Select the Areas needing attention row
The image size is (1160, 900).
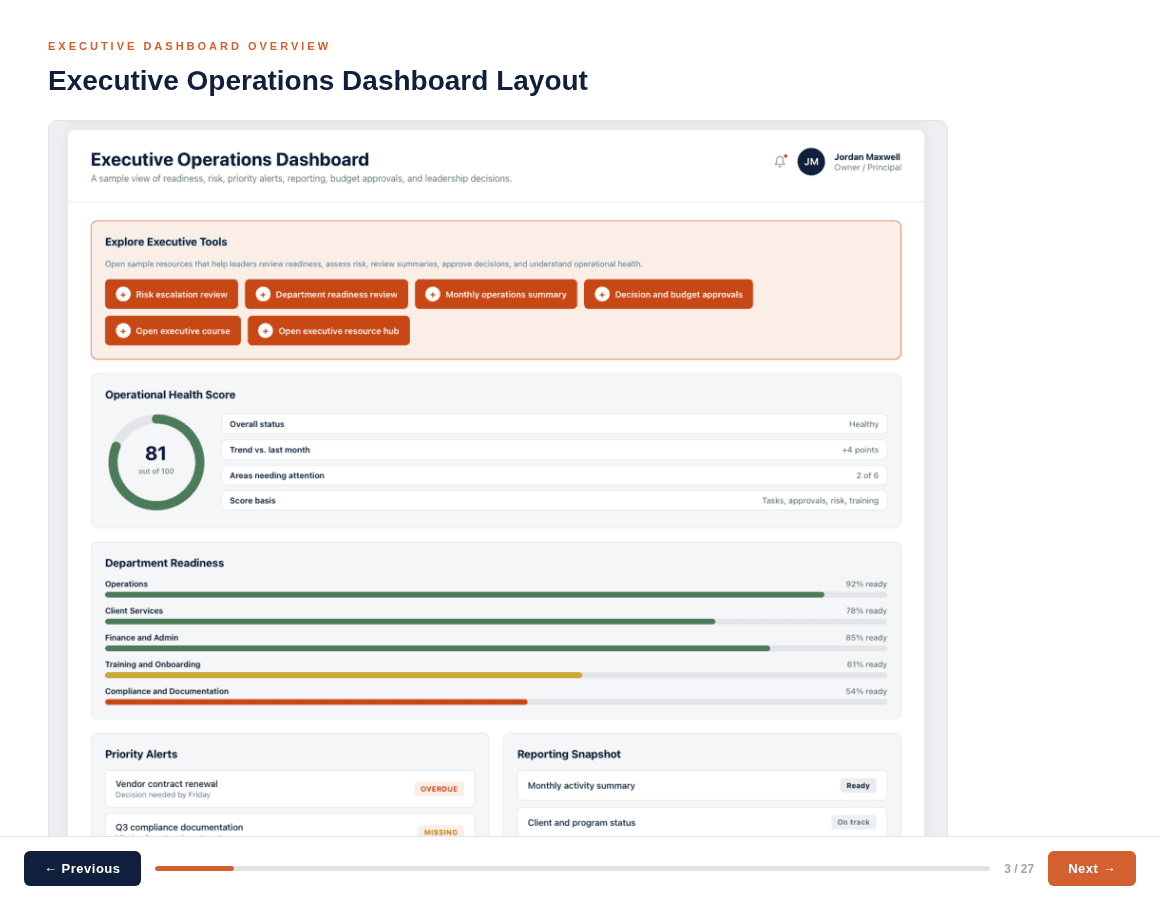tap(554, 476)
